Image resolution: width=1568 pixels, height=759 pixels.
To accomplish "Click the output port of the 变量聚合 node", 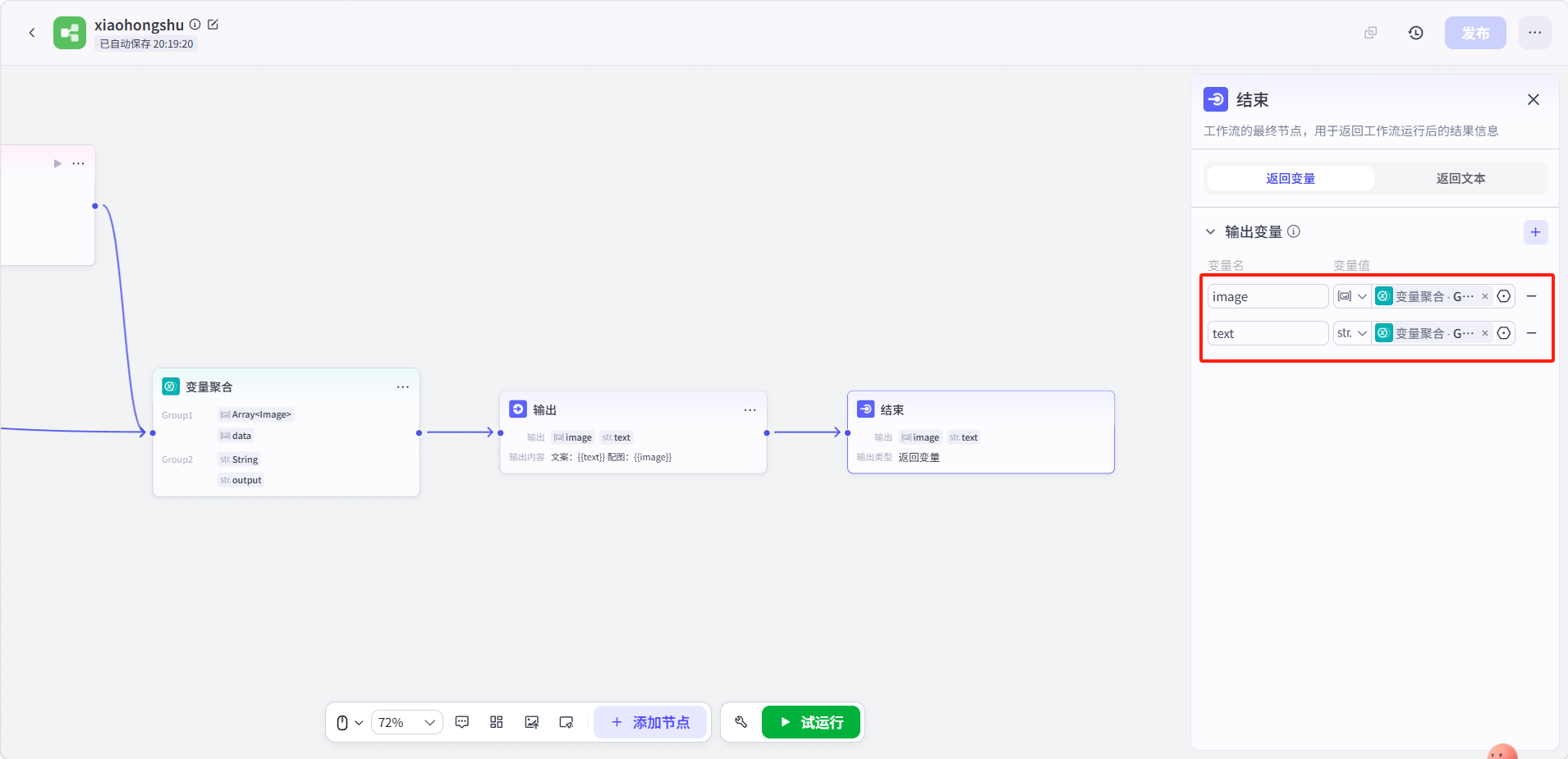I will pyautogui.click(x=420, y=432).
